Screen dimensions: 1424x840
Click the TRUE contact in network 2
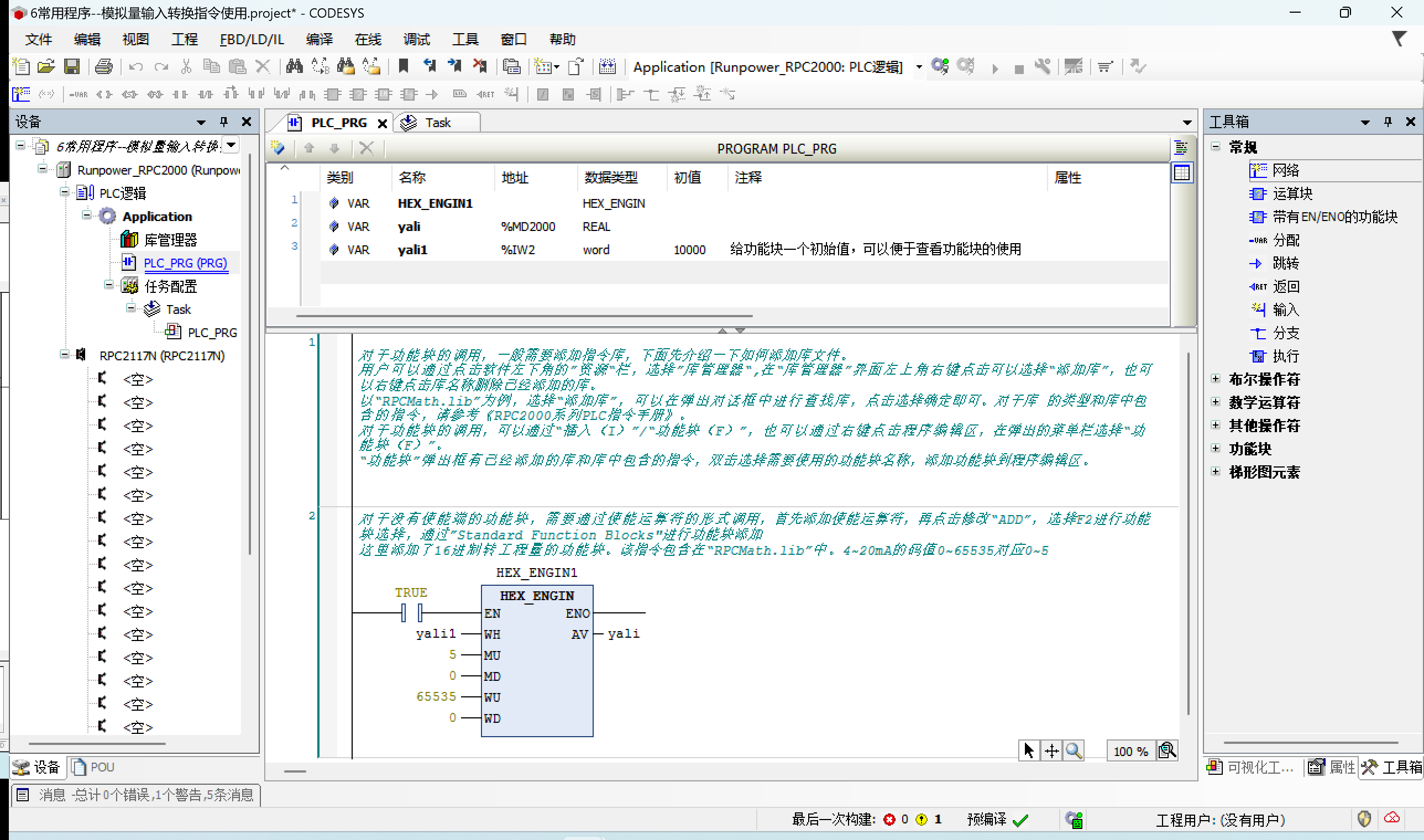pyautogui.click(x=412, y=612)
